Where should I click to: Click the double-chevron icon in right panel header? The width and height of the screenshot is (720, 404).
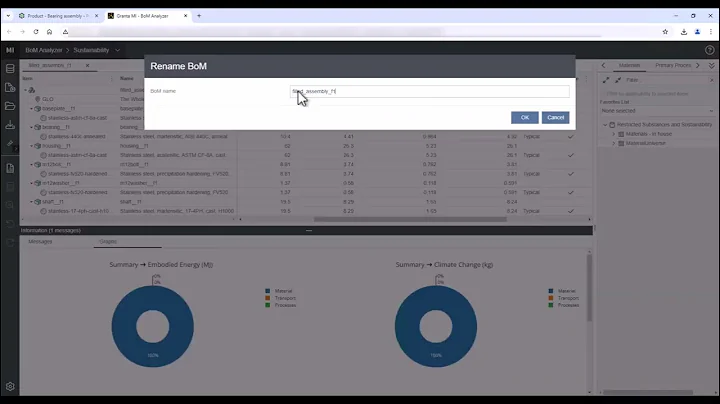coord(711,65)
